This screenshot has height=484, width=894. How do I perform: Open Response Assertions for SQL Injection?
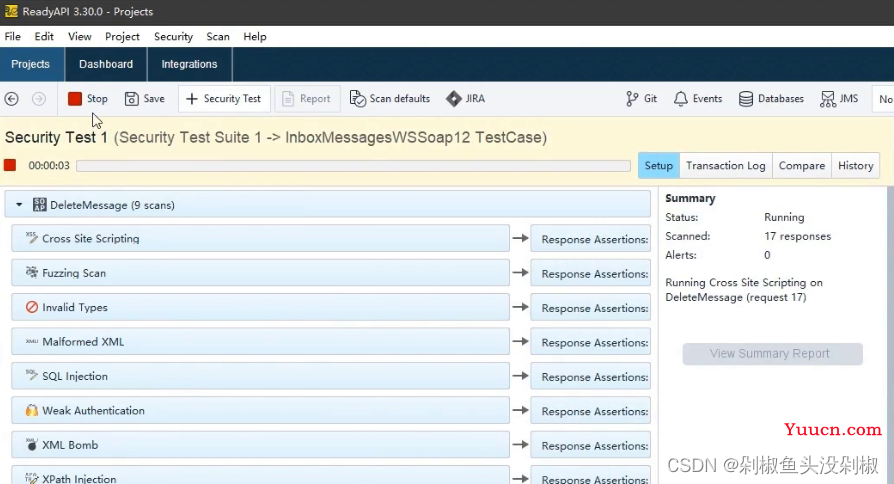(x=591, y=376)
